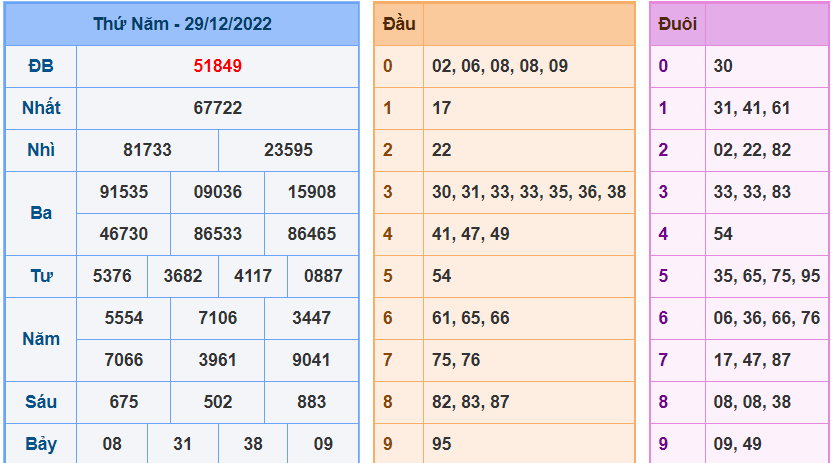831x463 pixels.
Task: Click third prize number 86465
Action: (312, 234)
